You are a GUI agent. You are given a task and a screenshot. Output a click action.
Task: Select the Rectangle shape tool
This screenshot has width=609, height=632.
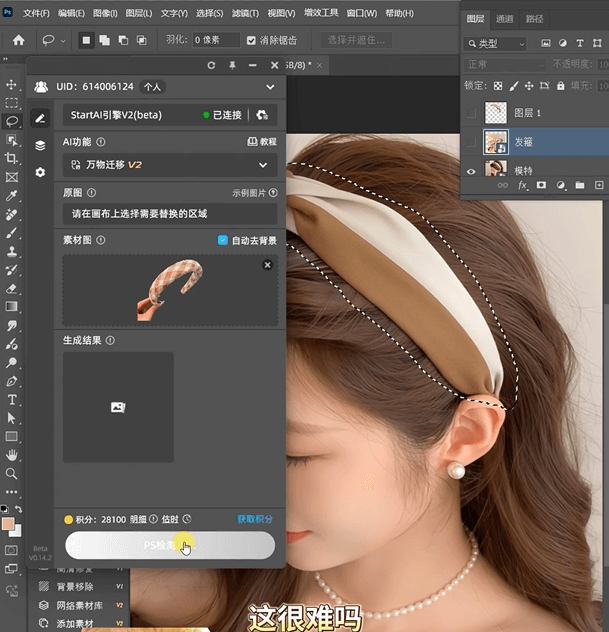pyautogui.click(x=11, y=437)
